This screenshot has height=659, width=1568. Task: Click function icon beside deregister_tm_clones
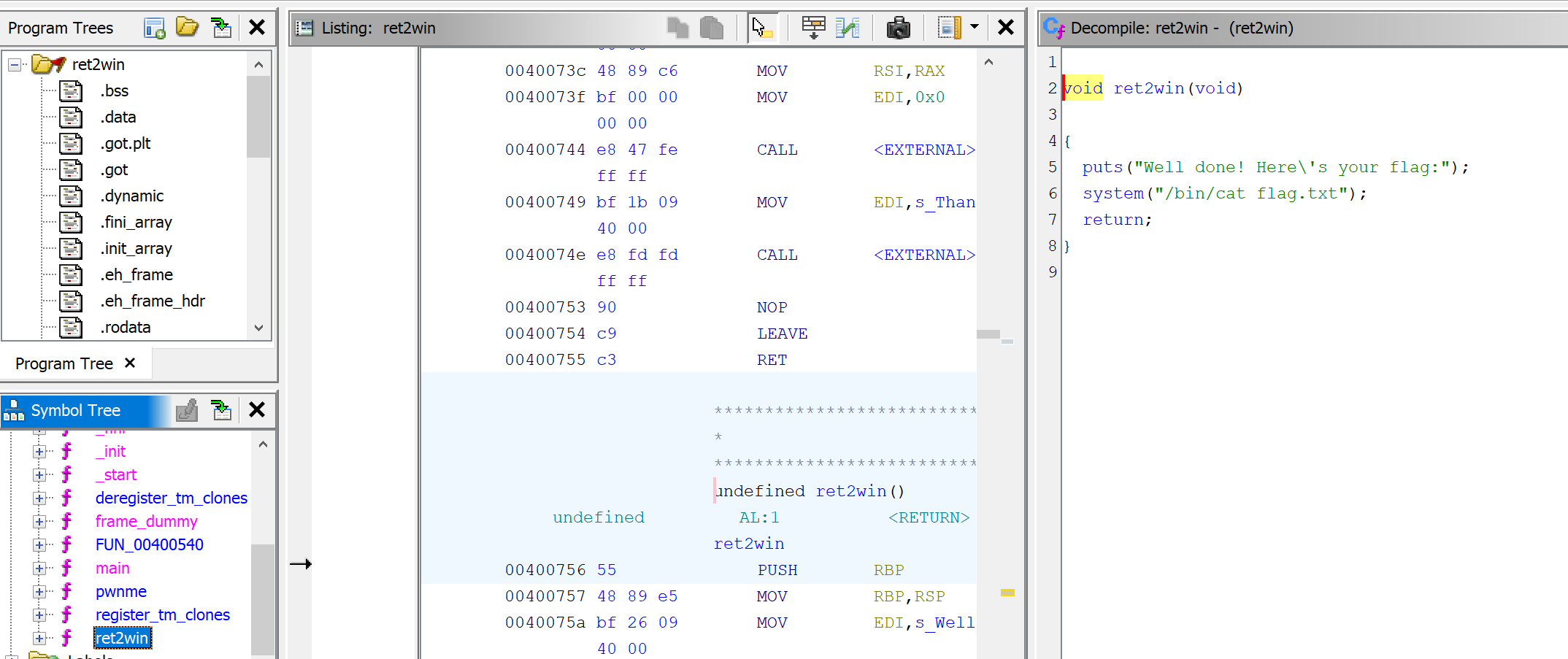pyautogui.click(x=66, y=498)
